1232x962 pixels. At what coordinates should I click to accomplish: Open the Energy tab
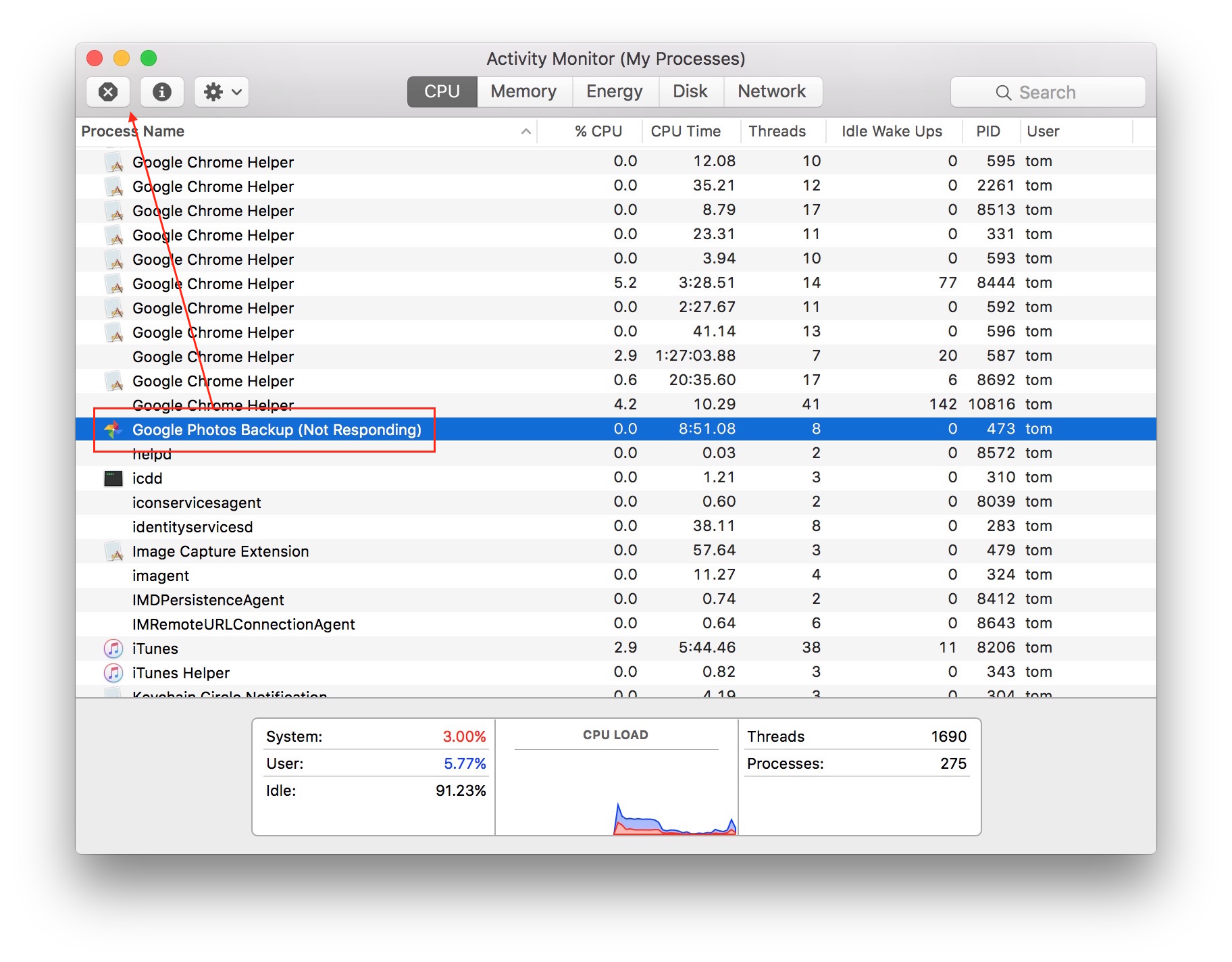click(x=614, y=91)
